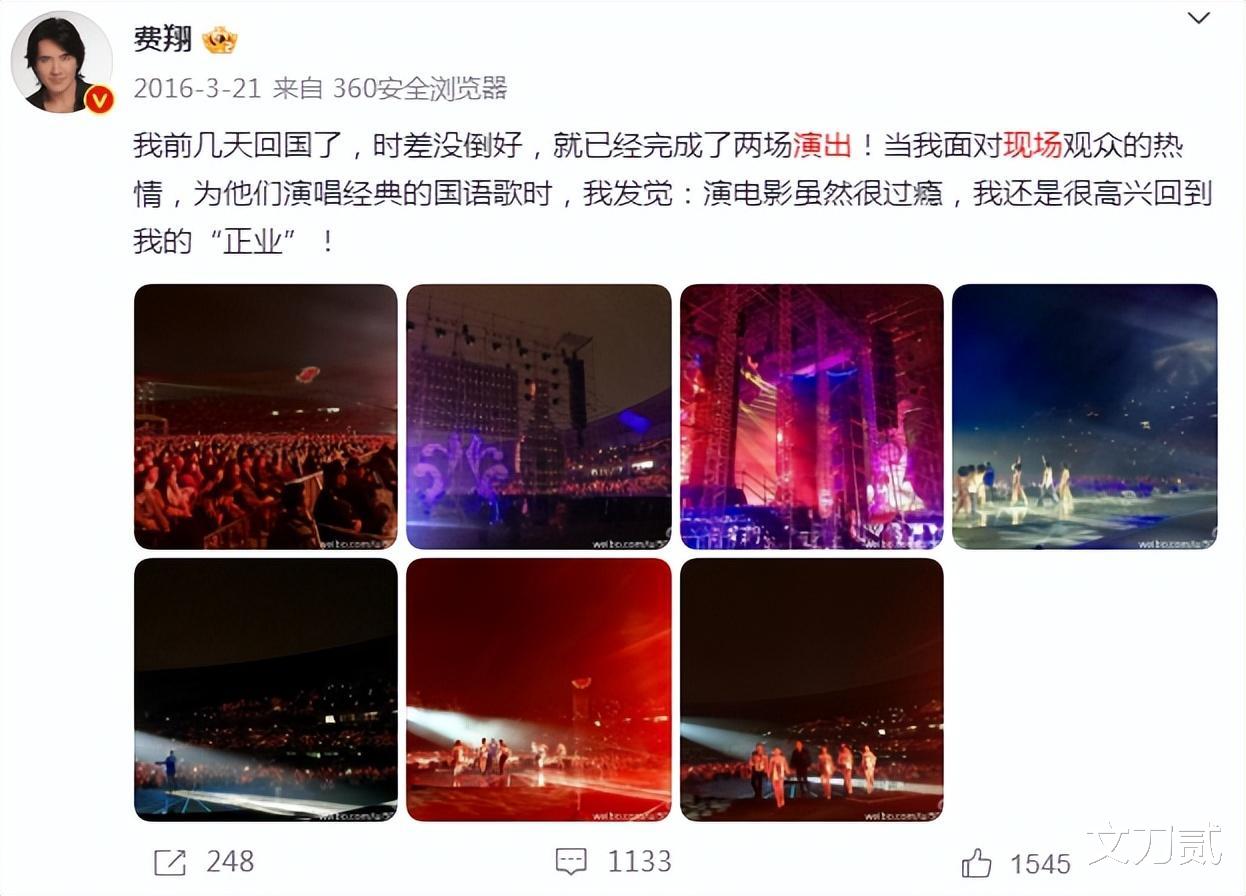Open the last photo of performers in line
1246x896 pixels.
[x=812, y=690]
